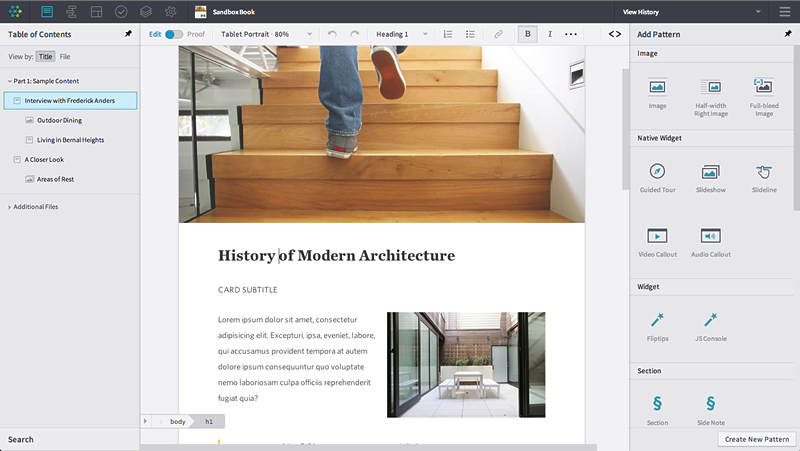800x451 pixels.
Task: Toggle the Edit/Proof switch
Action: tap(173, 34)
